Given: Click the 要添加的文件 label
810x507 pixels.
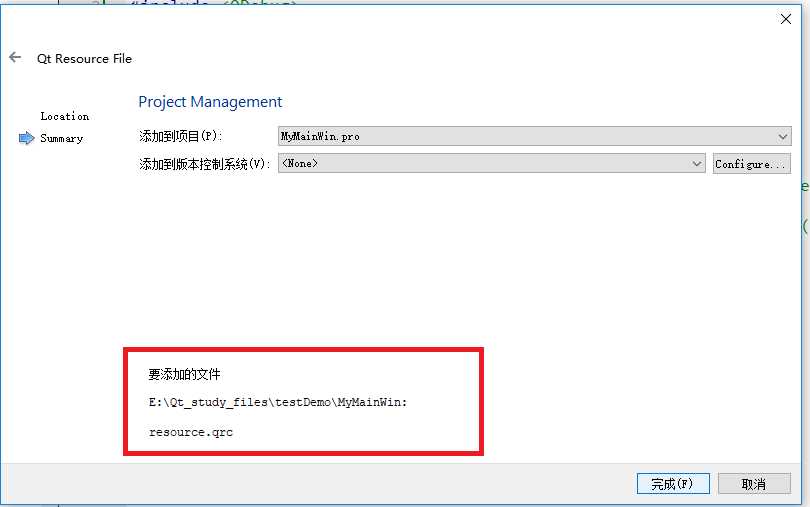Looking at the screenshot, I should tap(184, 374).
